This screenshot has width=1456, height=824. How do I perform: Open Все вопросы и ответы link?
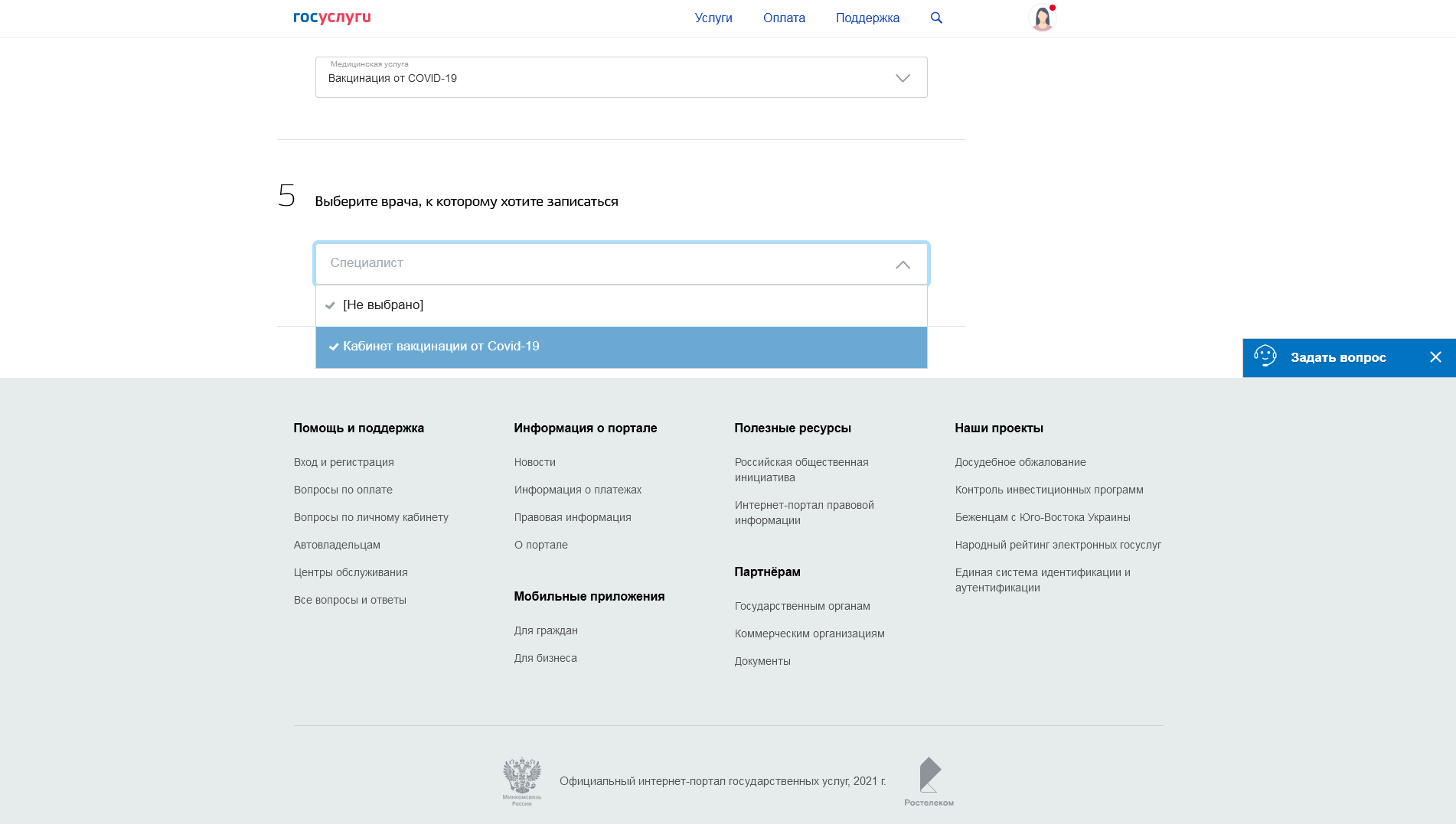point(350,600)
